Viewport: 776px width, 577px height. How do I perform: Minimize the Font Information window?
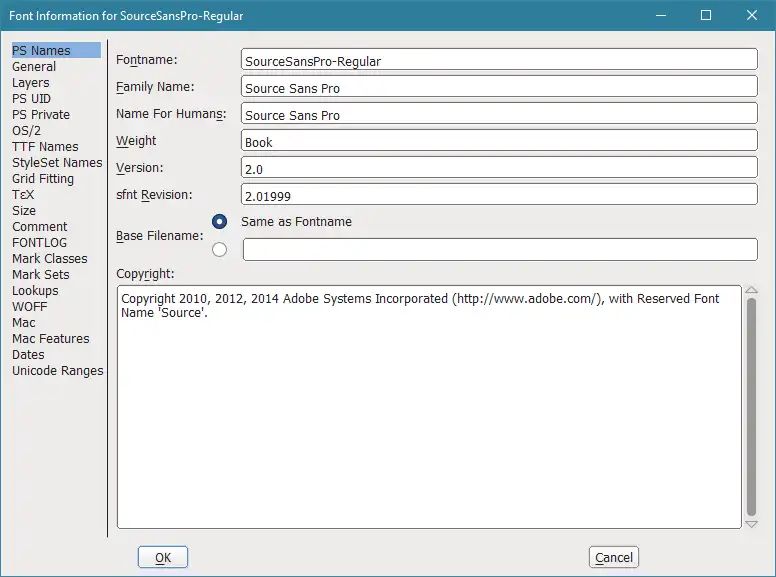pos(661,15)
